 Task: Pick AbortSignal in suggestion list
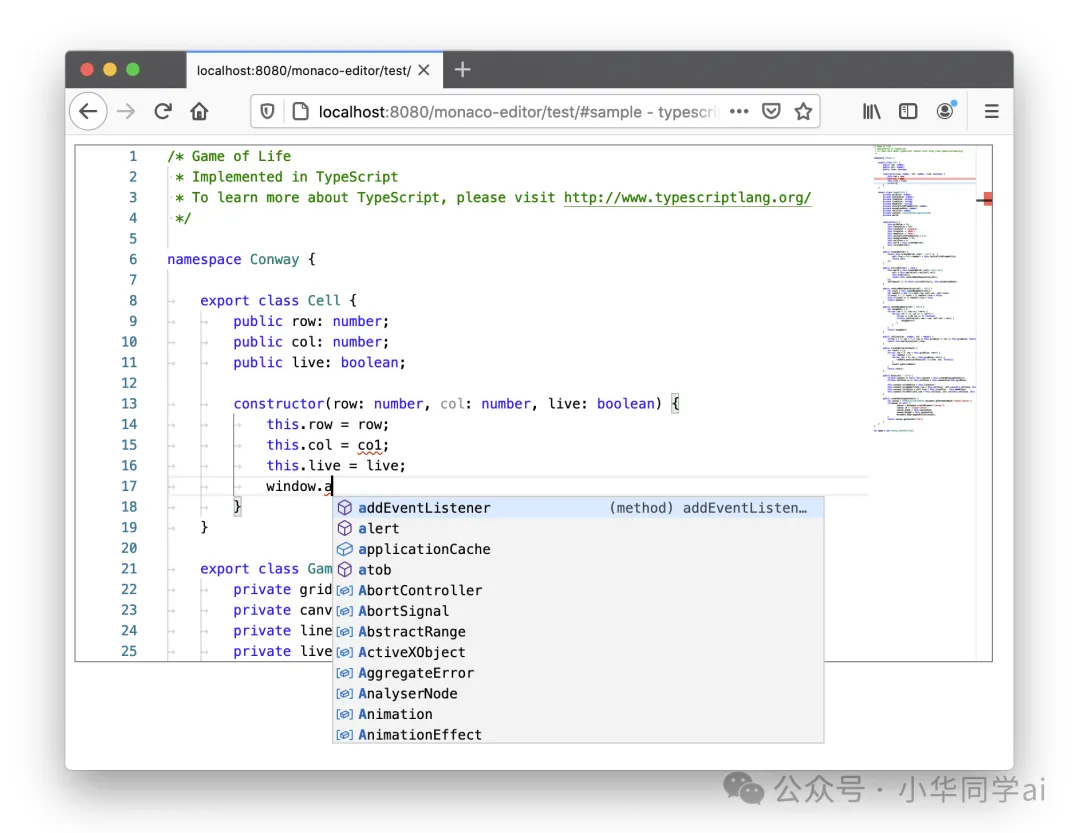pos(578,611)
